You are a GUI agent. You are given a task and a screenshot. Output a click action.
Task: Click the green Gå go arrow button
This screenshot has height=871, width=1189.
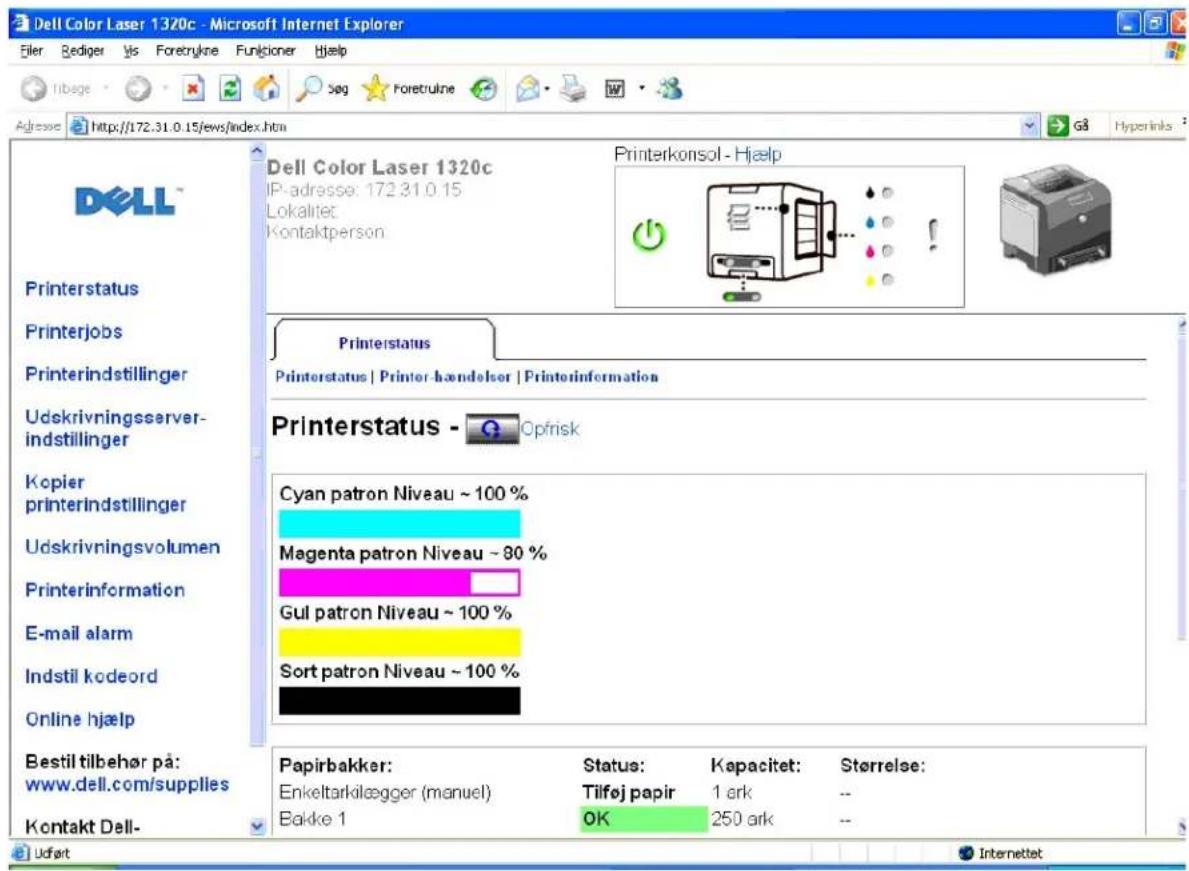(x=1057, y=125)
